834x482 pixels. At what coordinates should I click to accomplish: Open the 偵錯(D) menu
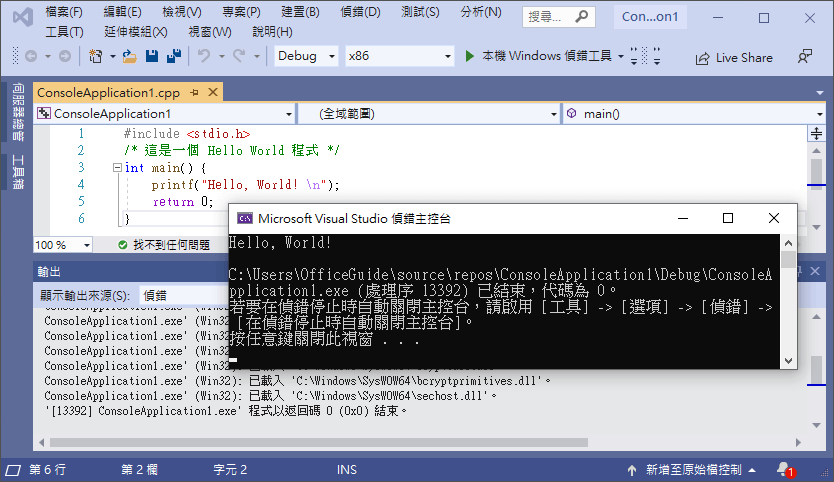(x=360, y=12)
